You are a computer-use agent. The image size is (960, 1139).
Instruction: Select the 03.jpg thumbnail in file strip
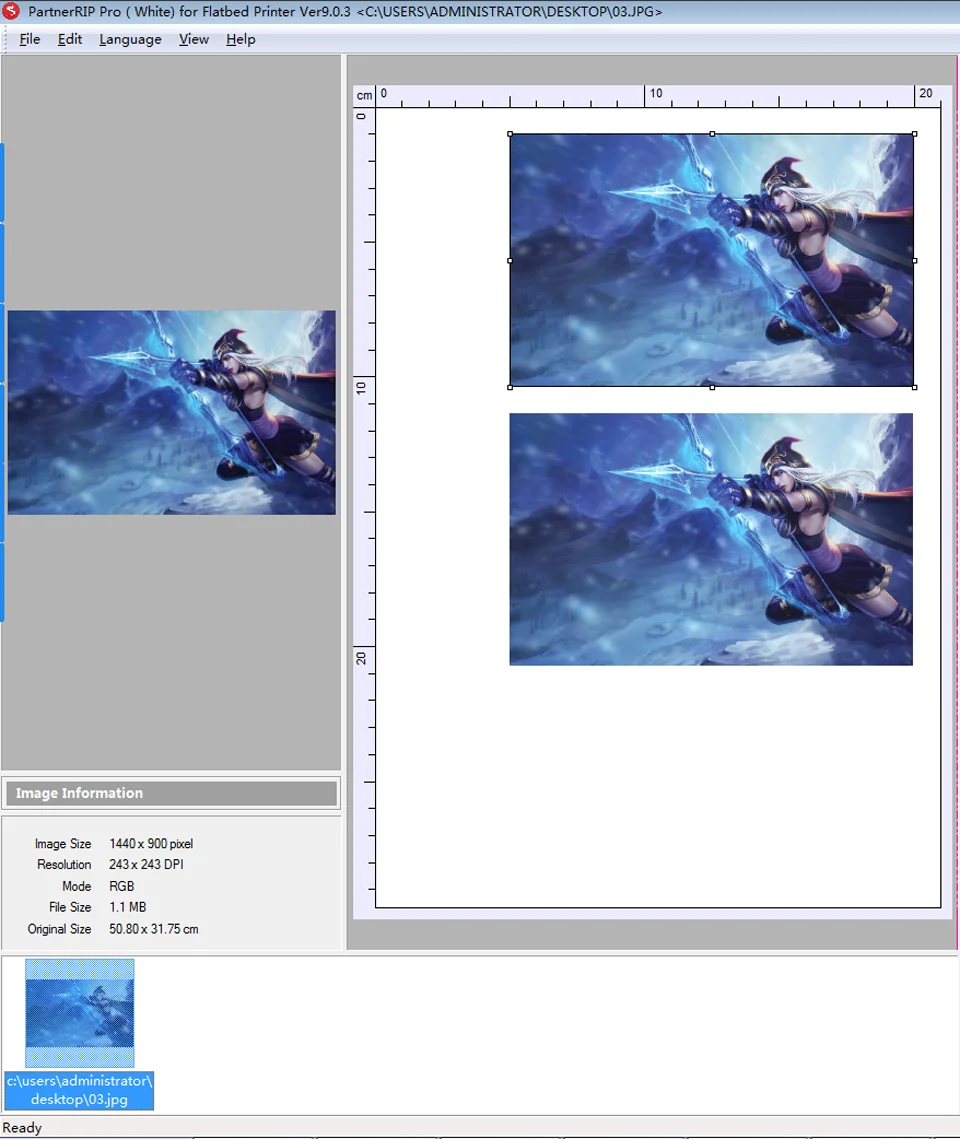tap(80, 1013)
